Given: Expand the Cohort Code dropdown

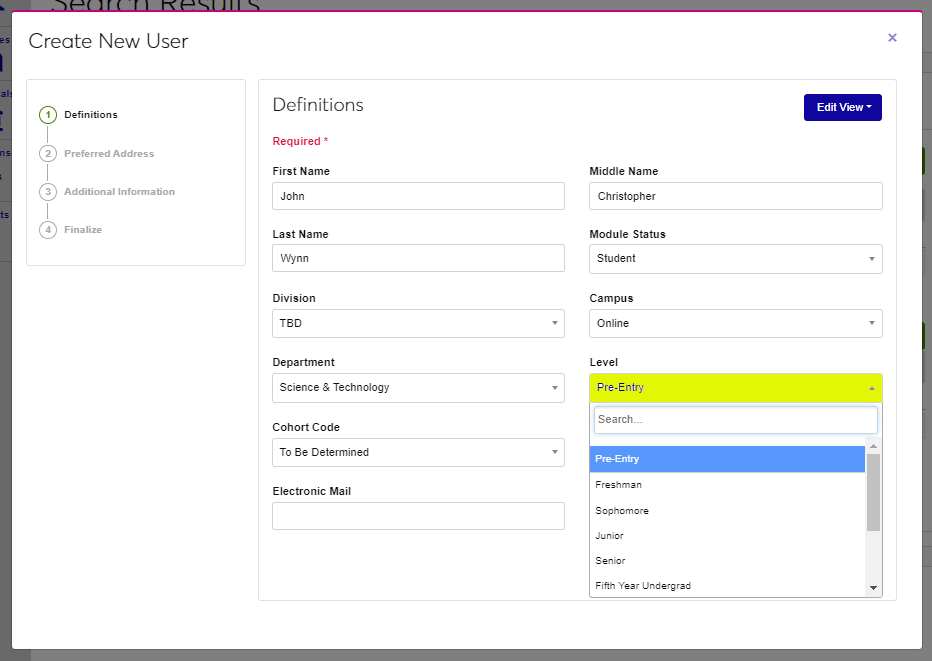Looking at the screenshot, I should (x=418, y=453).
